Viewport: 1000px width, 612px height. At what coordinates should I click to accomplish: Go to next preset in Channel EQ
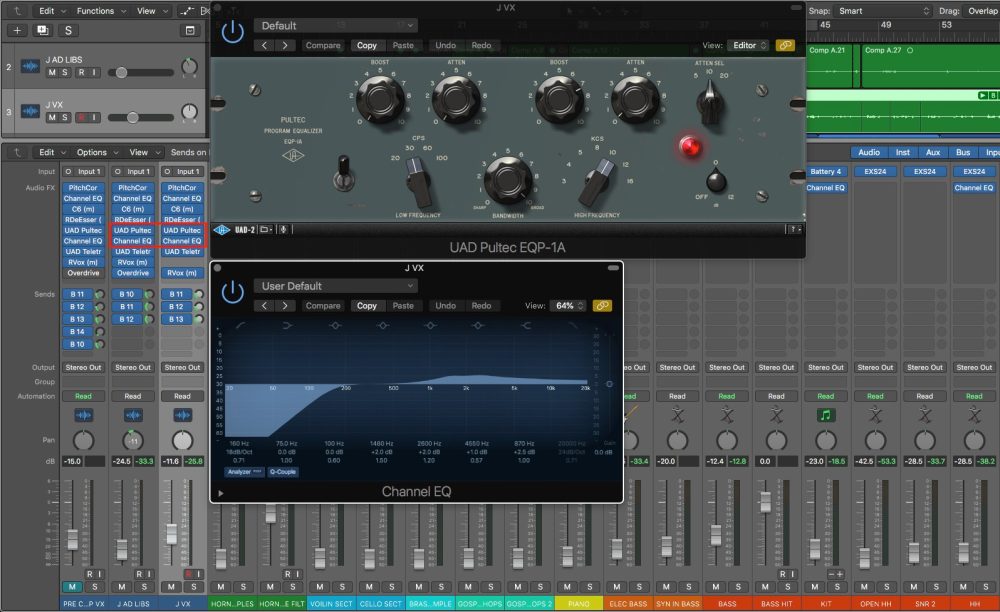pos(287,305)
